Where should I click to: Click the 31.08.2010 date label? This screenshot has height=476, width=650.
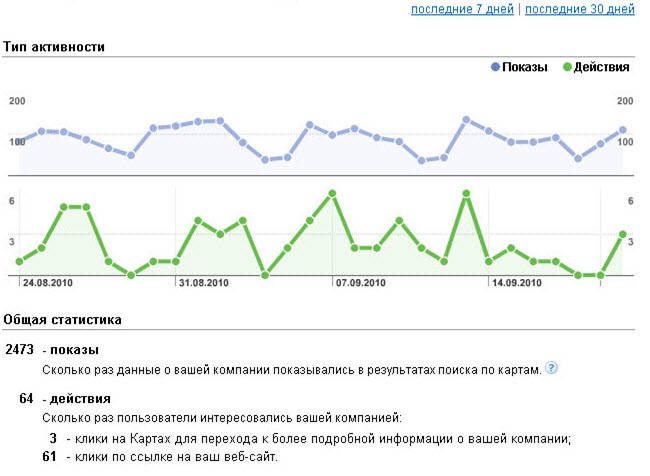click(204, 283)
